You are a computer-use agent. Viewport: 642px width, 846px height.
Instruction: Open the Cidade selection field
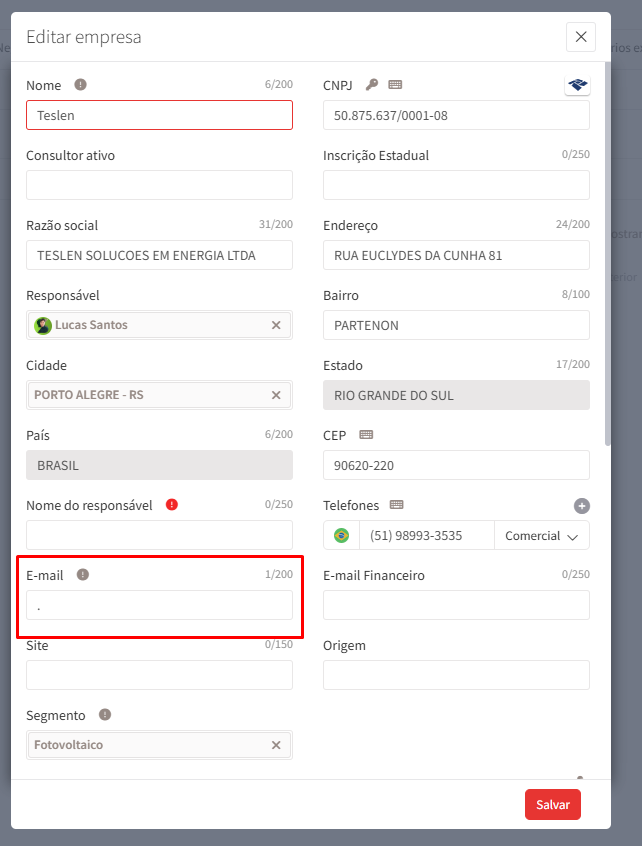click(150, 395)
